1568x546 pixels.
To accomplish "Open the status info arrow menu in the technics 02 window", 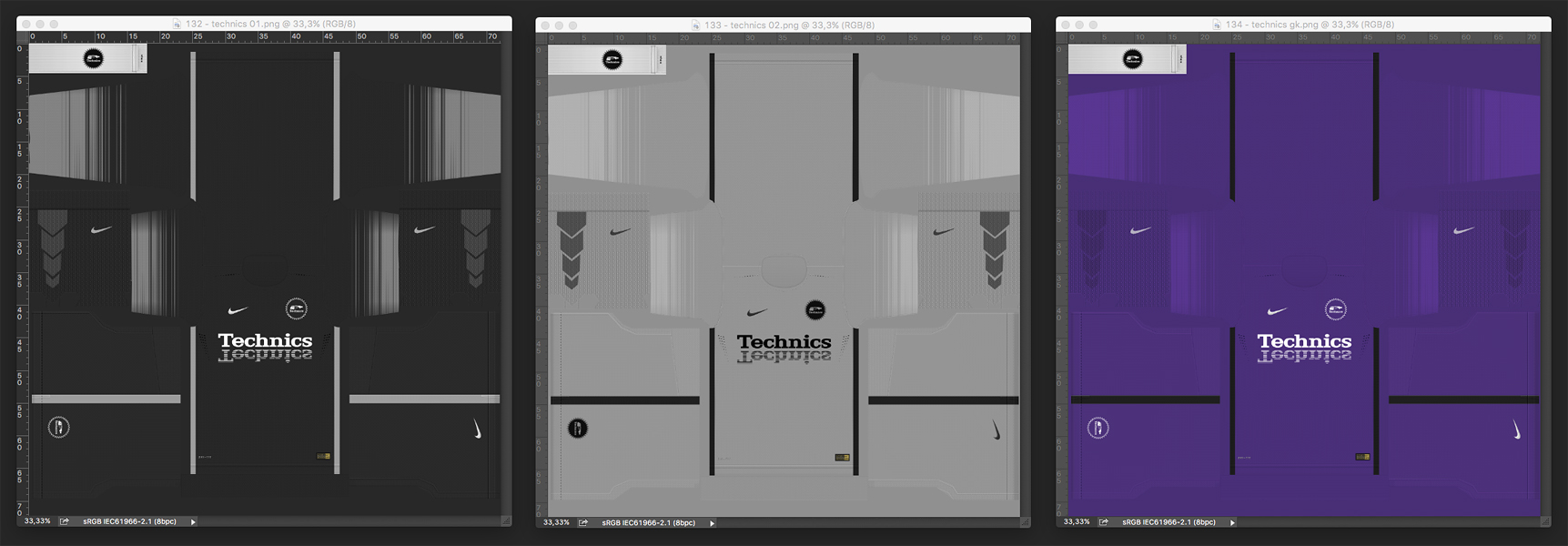I will click(x=712, y=522).
